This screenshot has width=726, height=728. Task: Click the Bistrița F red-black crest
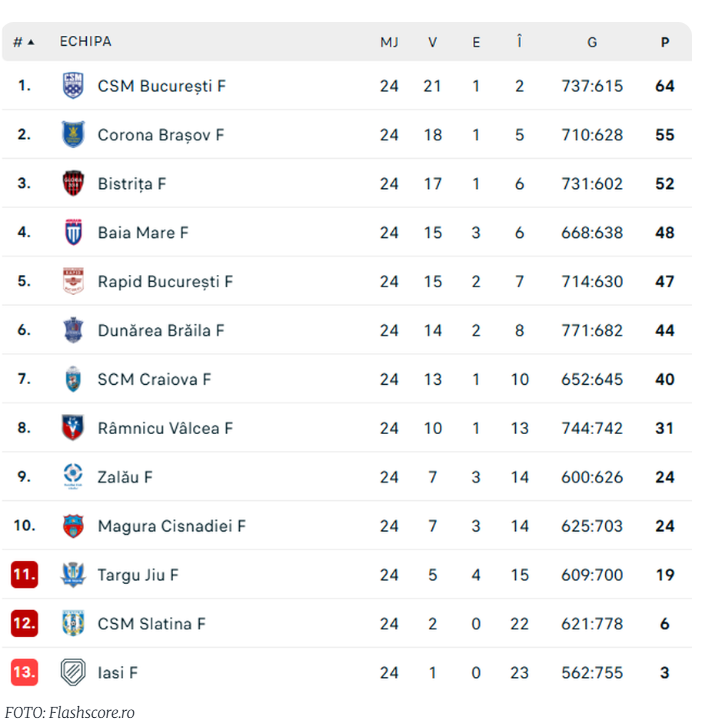tap(73, 183)
